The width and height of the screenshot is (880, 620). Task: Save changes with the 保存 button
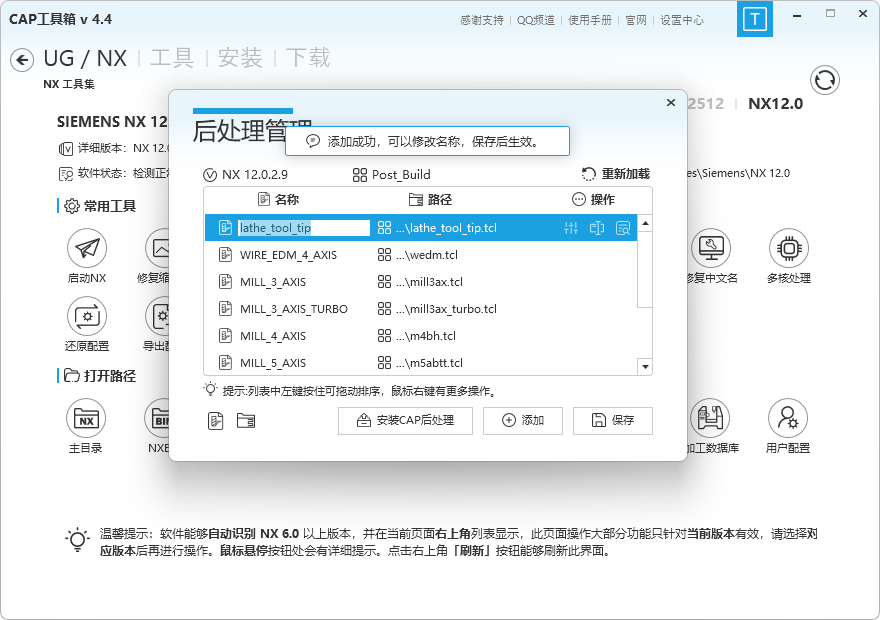click(613, 421)
